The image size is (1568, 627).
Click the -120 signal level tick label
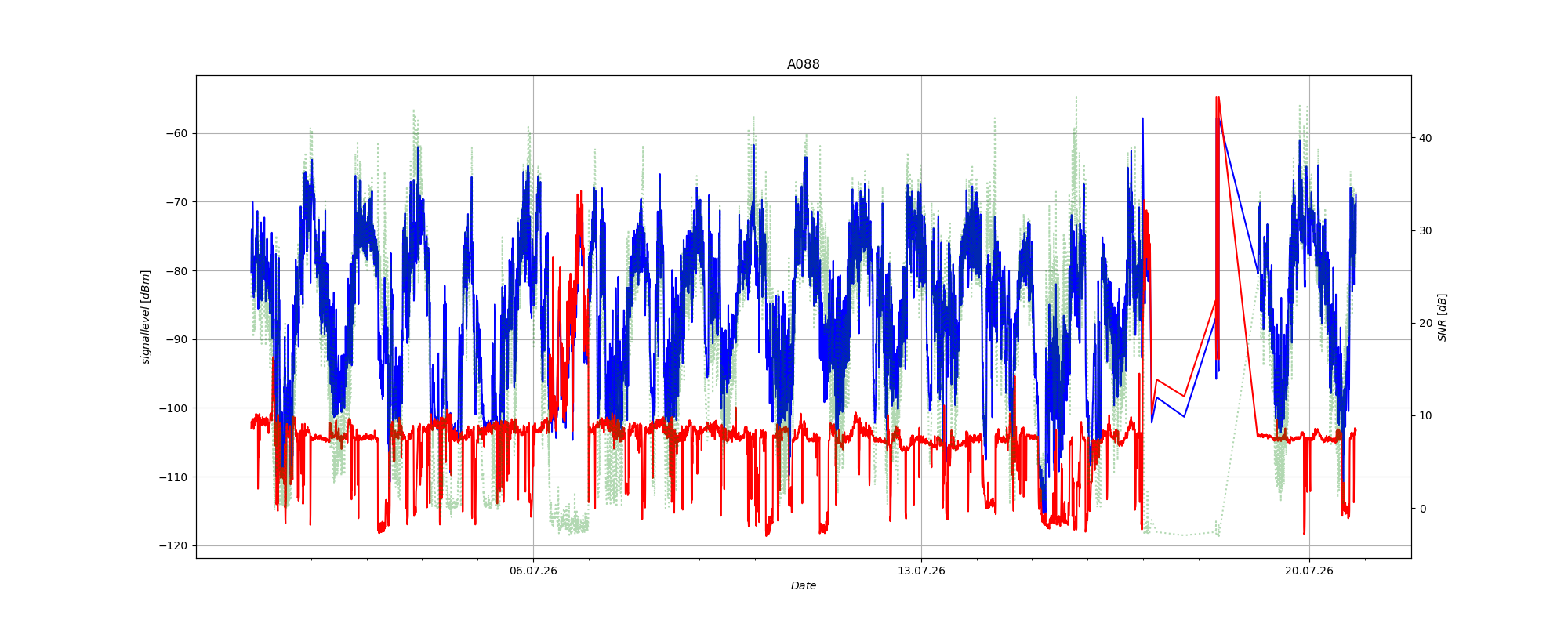click(x=174, y=545)
